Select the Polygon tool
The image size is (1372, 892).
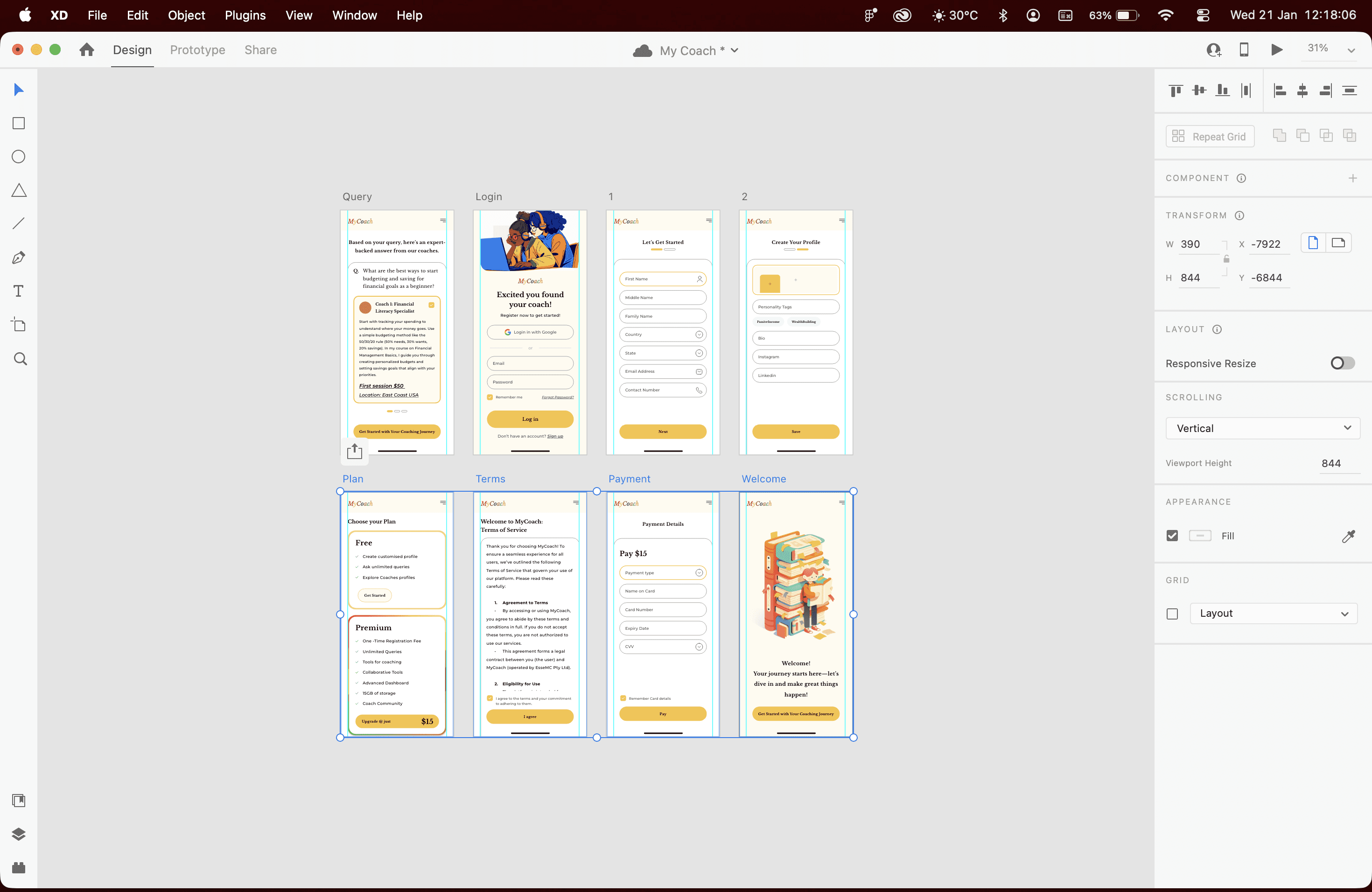tap(19, 190)
